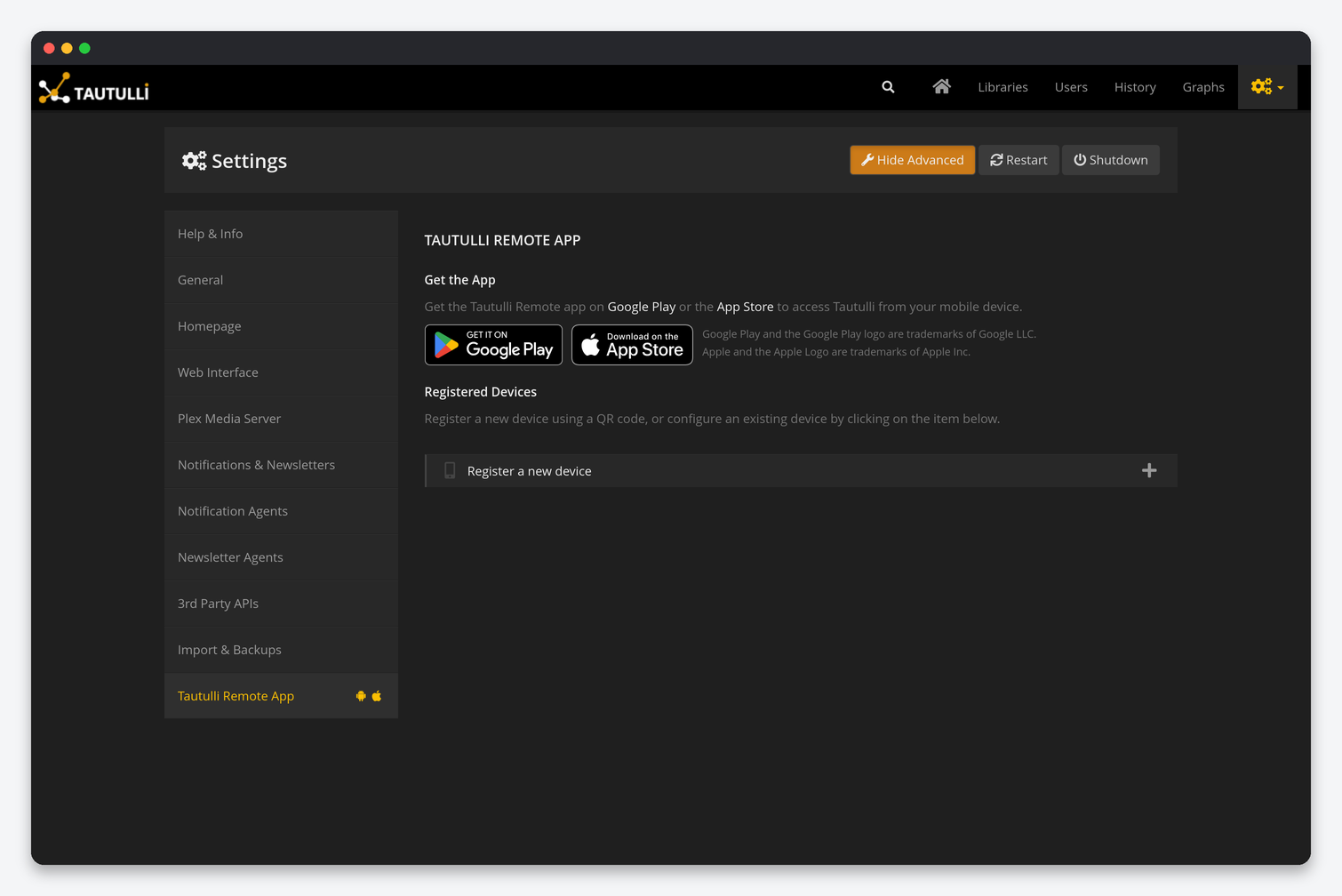This screenshot has height=896, width=1342.
Task: Click the Restart button
Action: click(x=1018, y=160)
